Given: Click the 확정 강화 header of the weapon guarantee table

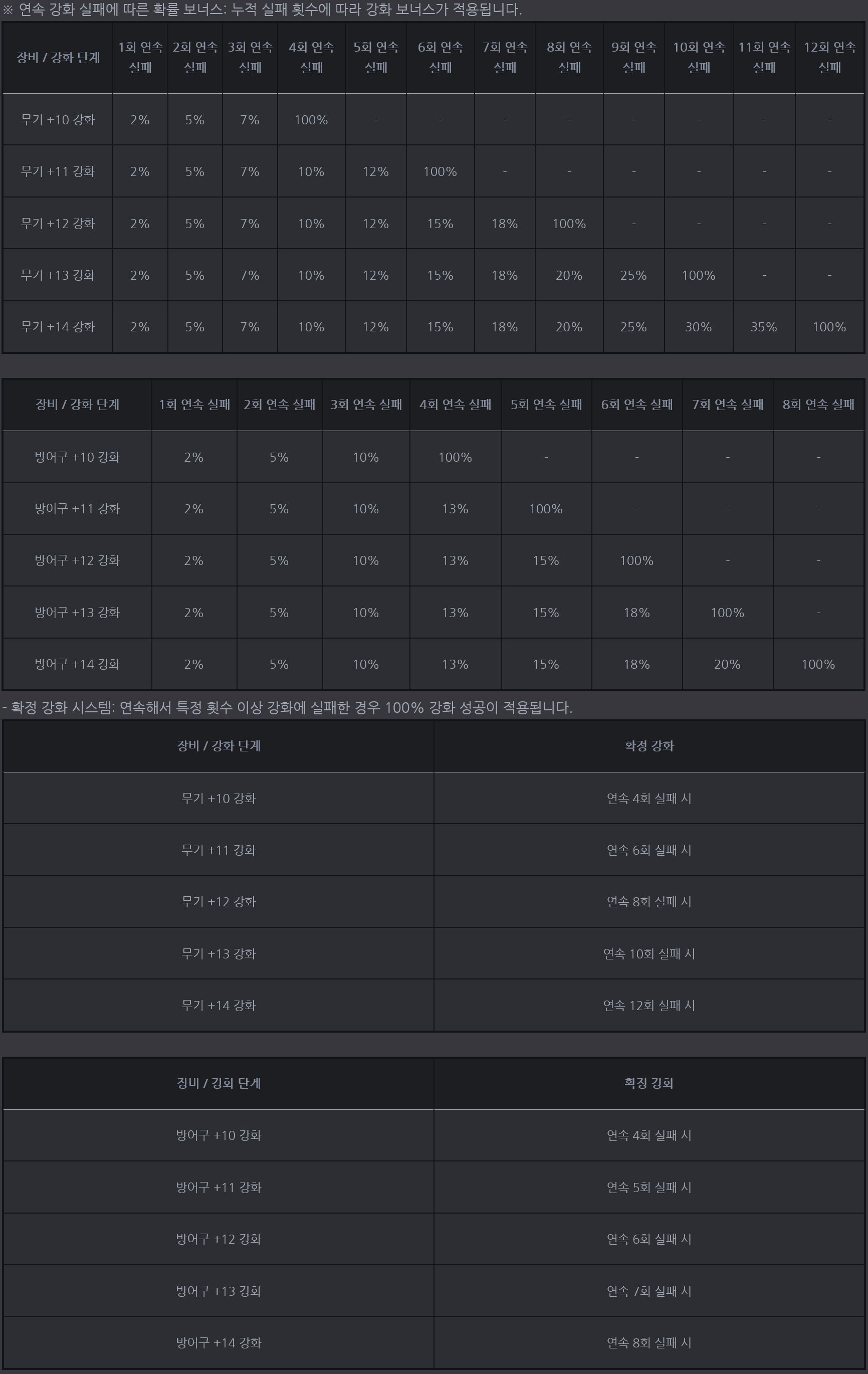Looking at the screenshot, I should click(x=649, y=746).
